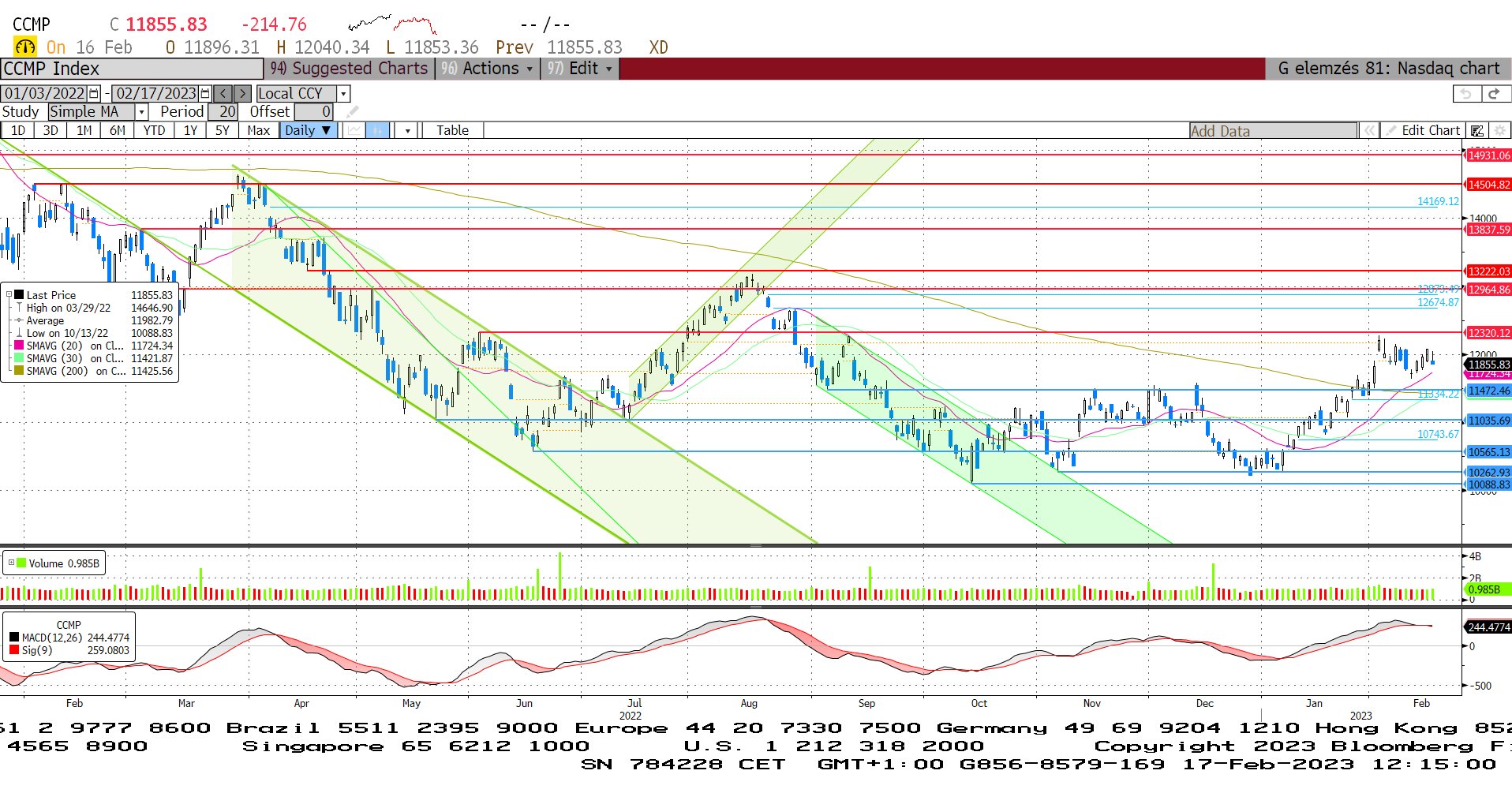Viewport: 1512px width, 808px height.
Task: Open the Simple MA study dropdown
Action: click(x=141, y=112)
